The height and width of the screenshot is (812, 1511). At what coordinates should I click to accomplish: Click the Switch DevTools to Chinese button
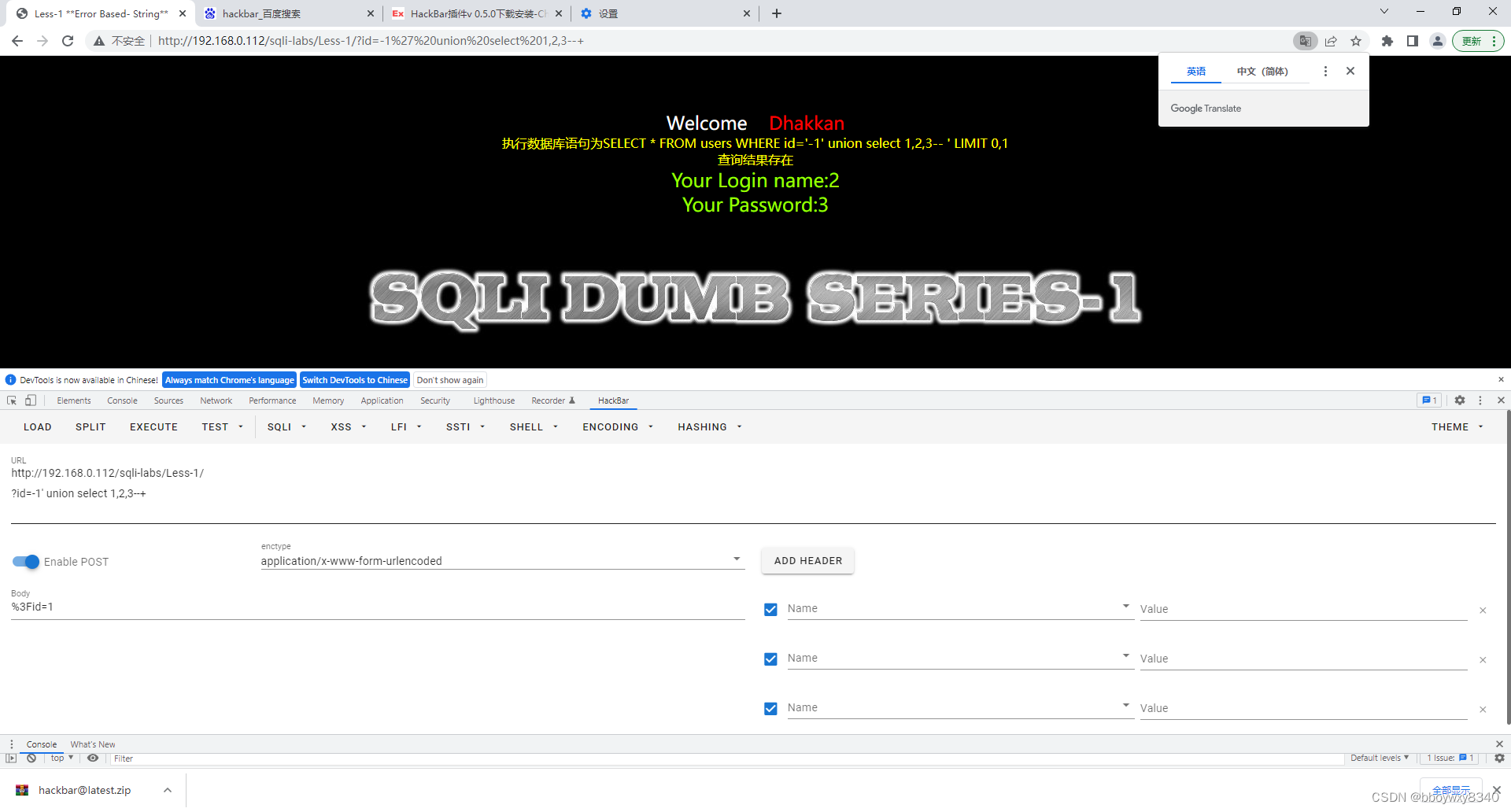click(354, 380)
